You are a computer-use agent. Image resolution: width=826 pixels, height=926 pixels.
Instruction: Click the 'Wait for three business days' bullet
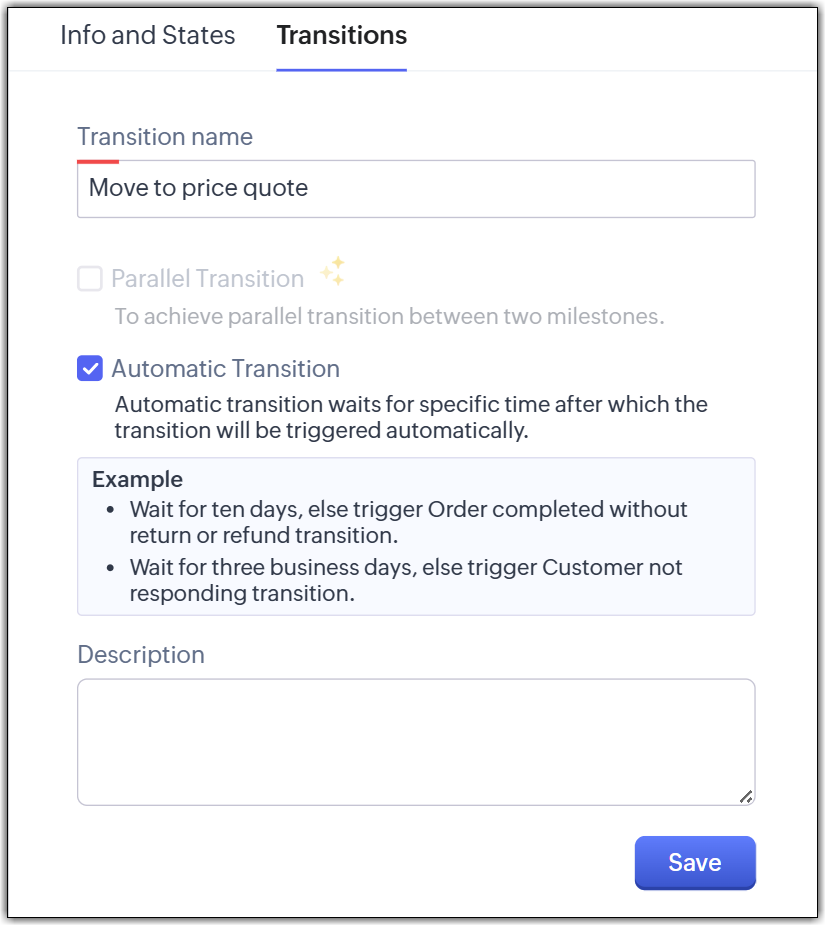point(405,580)
